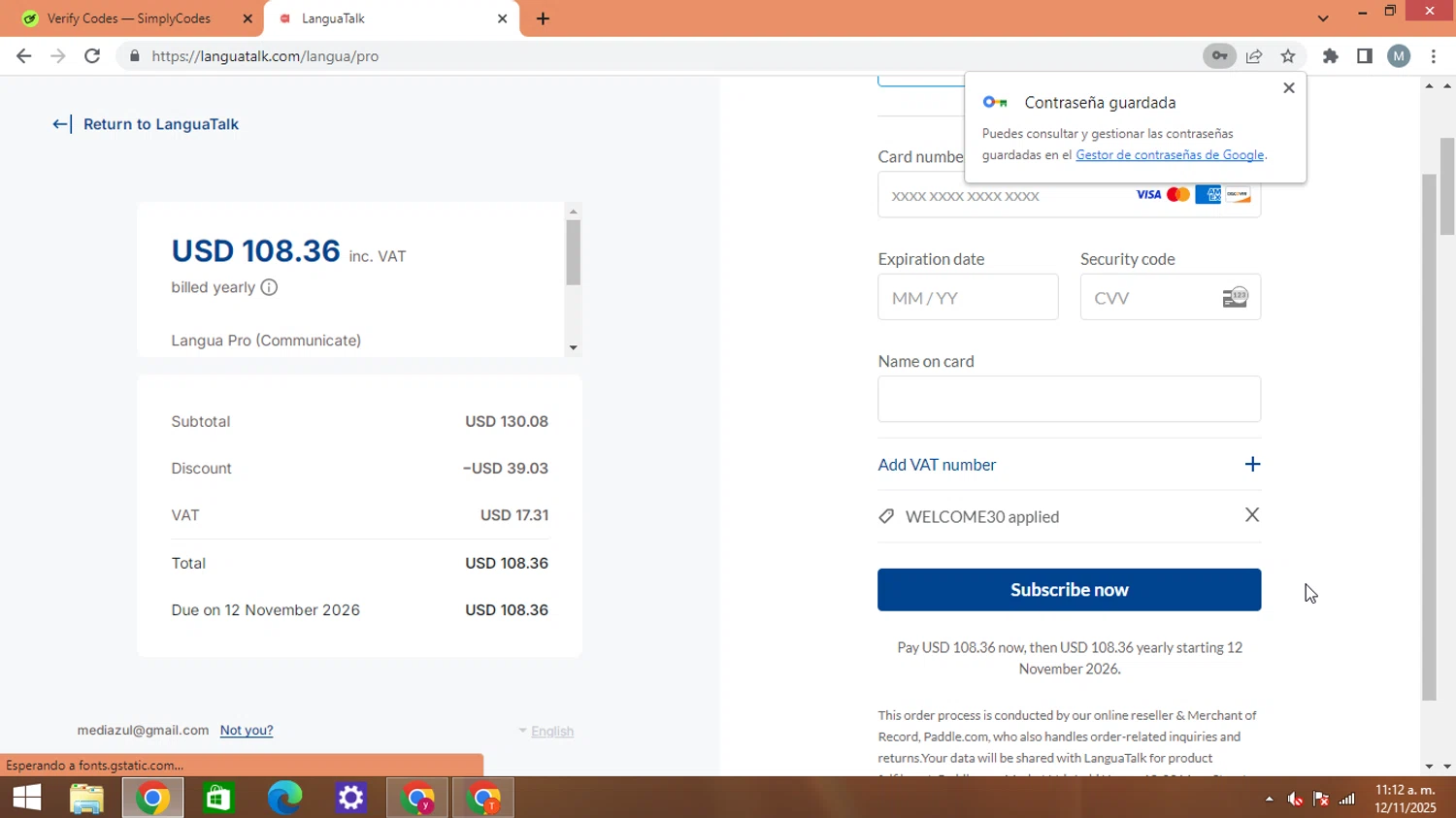Go forward in browser history

click(58, 56)
